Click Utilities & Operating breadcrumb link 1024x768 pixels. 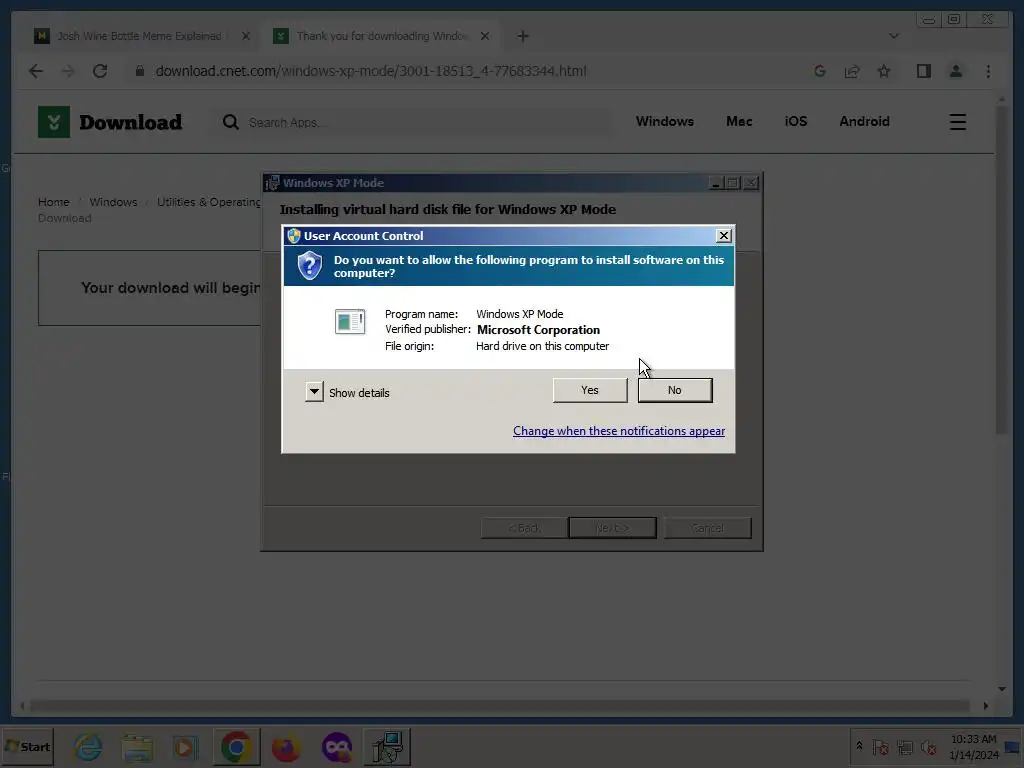click(x=208, y=202)
